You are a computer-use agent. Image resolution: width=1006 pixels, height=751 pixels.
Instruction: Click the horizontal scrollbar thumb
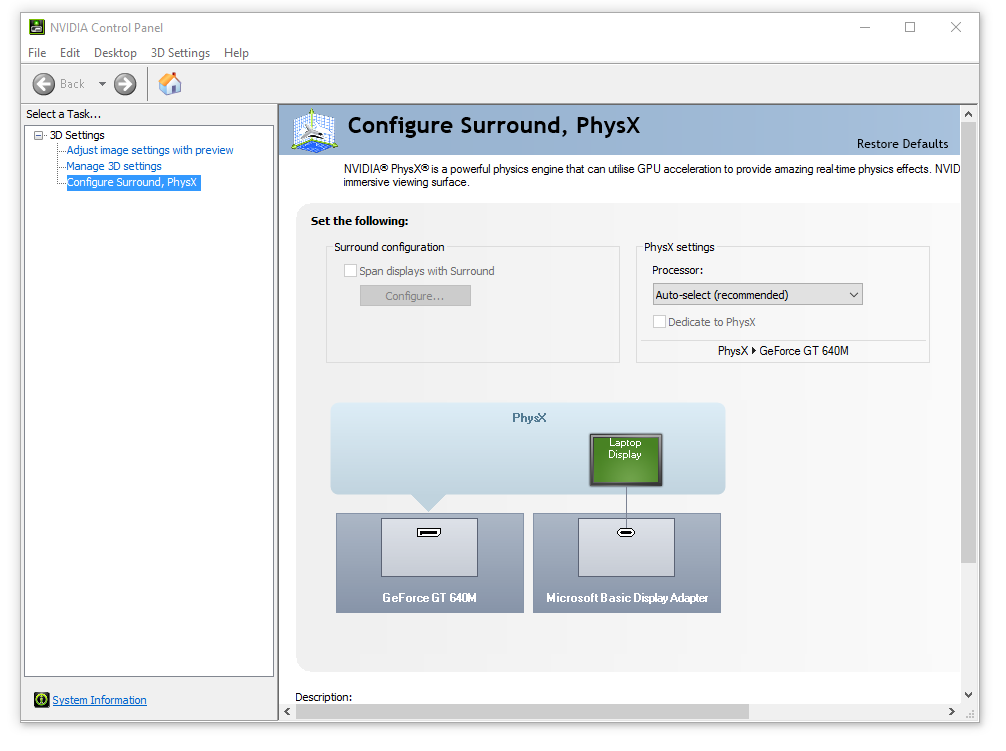click(x=522, y=711)
